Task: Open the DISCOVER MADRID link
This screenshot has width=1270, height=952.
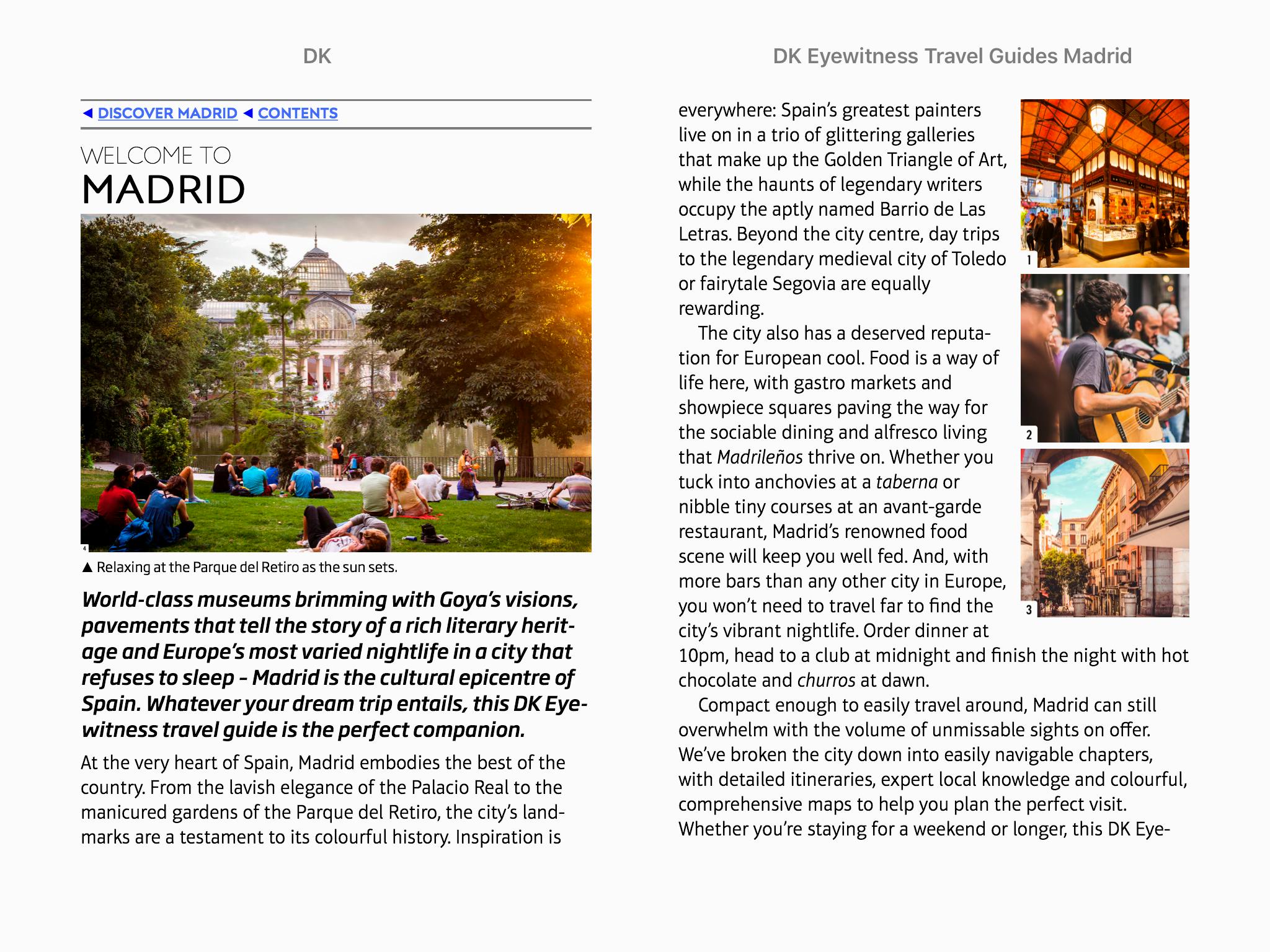Action: pos(167,113)
